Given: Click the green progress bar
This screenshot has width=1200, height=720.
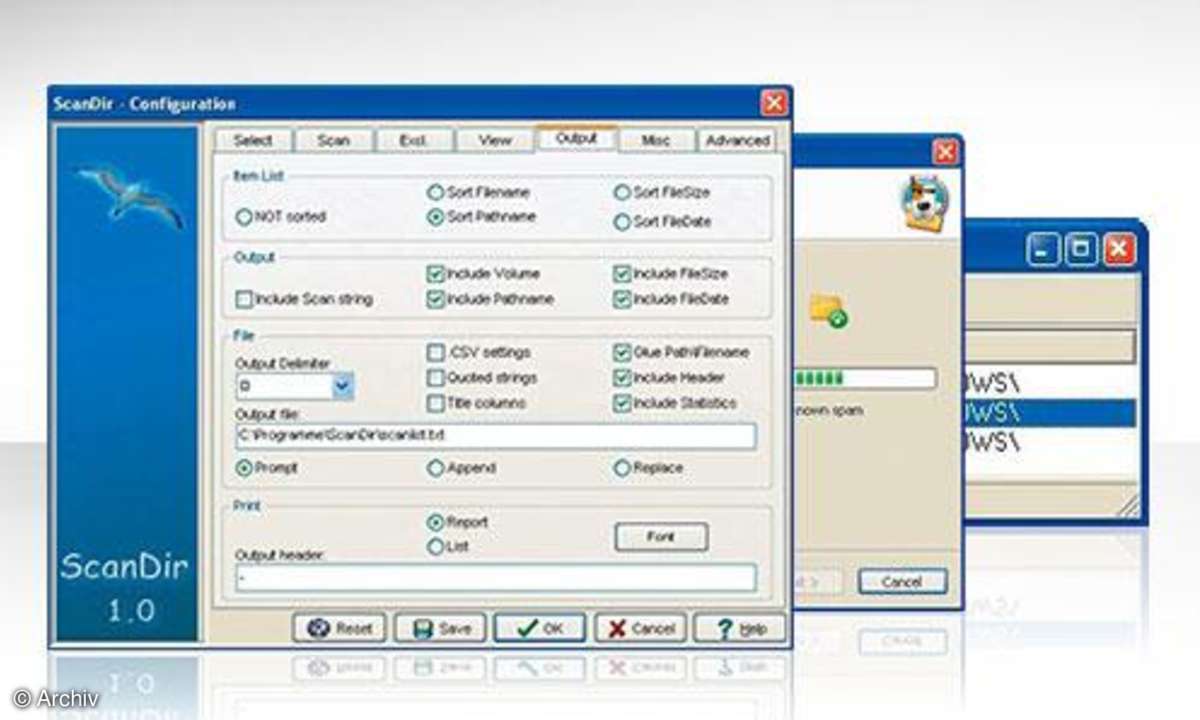Looking at the screenshot, I should click(x=820, y=379).
